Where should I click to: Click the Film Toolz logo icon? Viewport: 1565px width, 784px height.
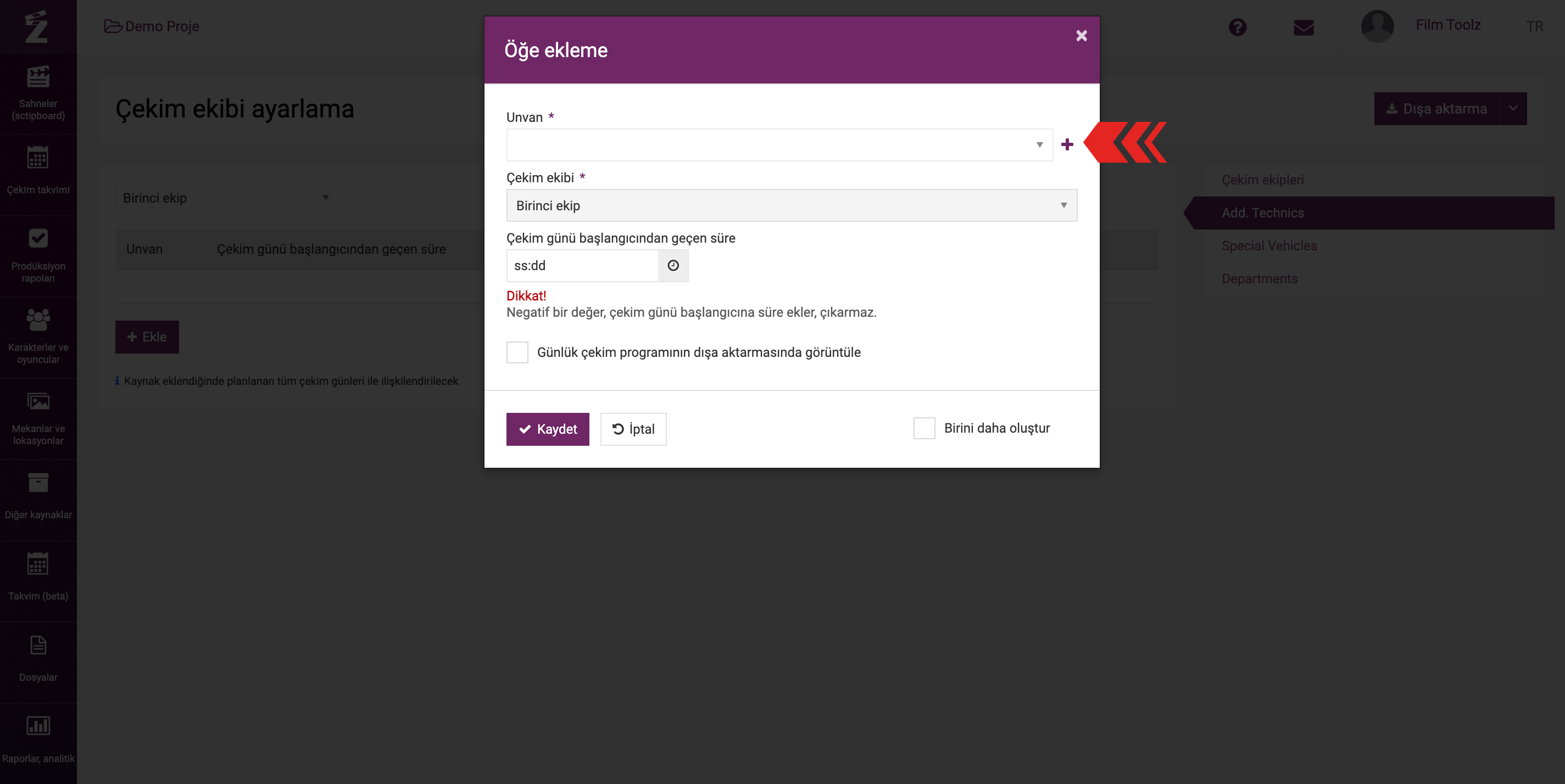point(36,27)
